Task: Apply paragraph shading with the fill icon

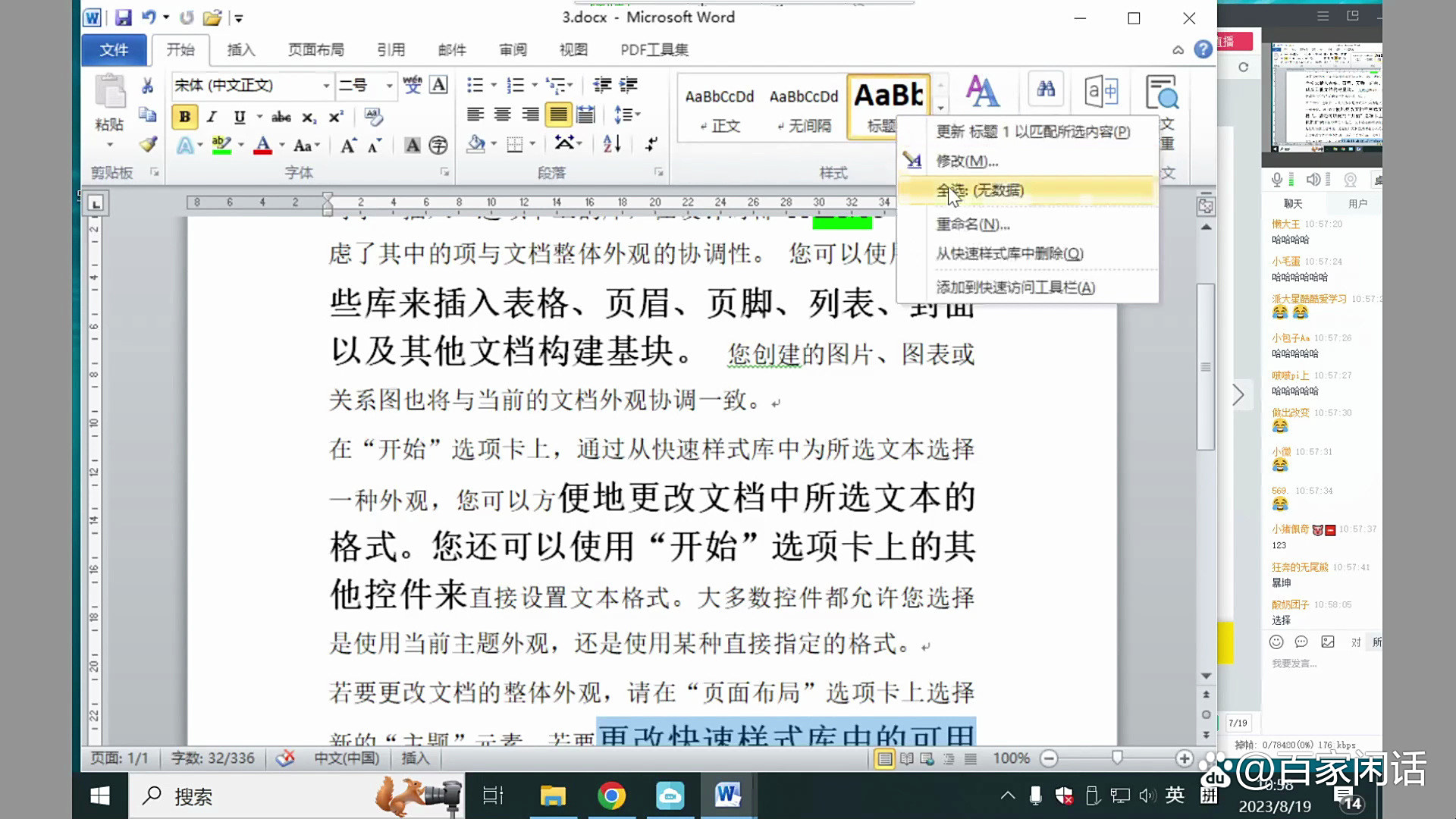Action: pyautogui.click(x=478, y=144)
